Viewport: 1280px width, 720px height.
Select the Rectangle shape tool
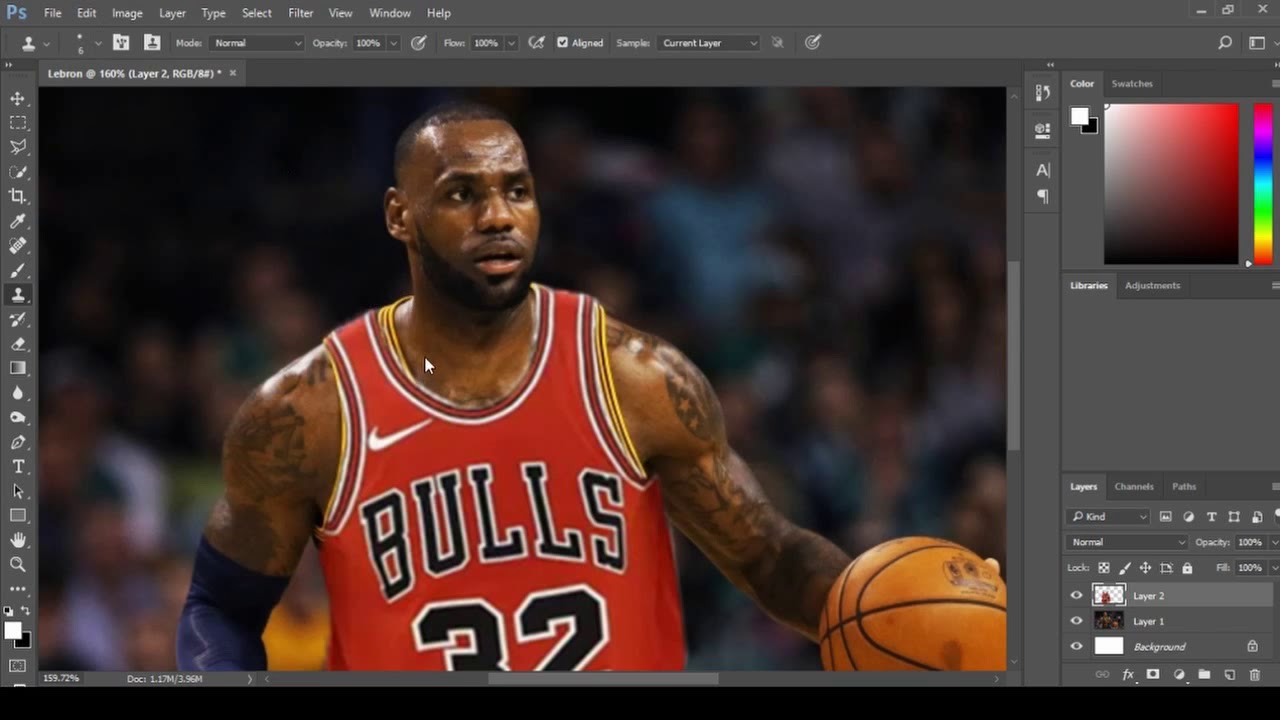coord(18,516)
